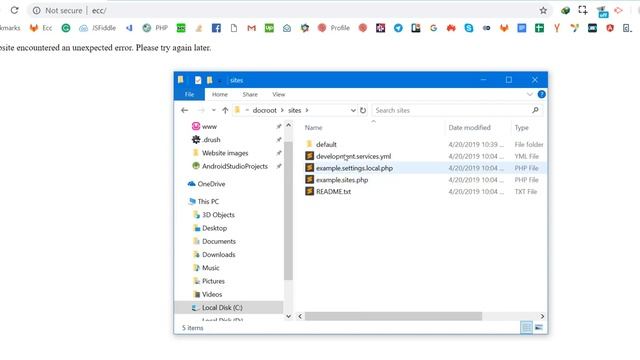
Task: Open the address bar history dropdown
Action: [353, 110]
